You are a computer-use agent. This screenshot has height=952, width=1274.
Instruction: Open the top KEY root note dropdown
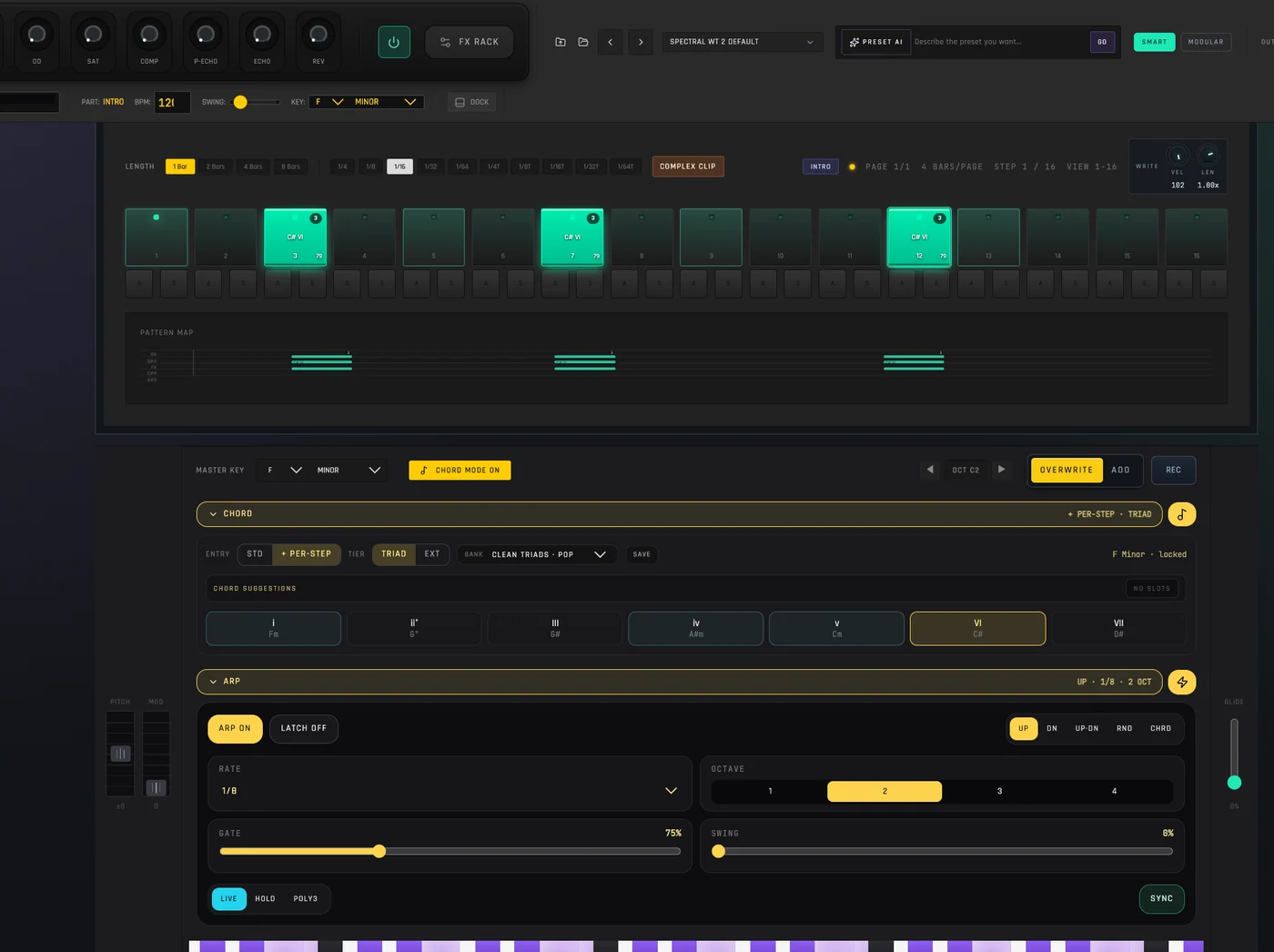click(329, 102)
